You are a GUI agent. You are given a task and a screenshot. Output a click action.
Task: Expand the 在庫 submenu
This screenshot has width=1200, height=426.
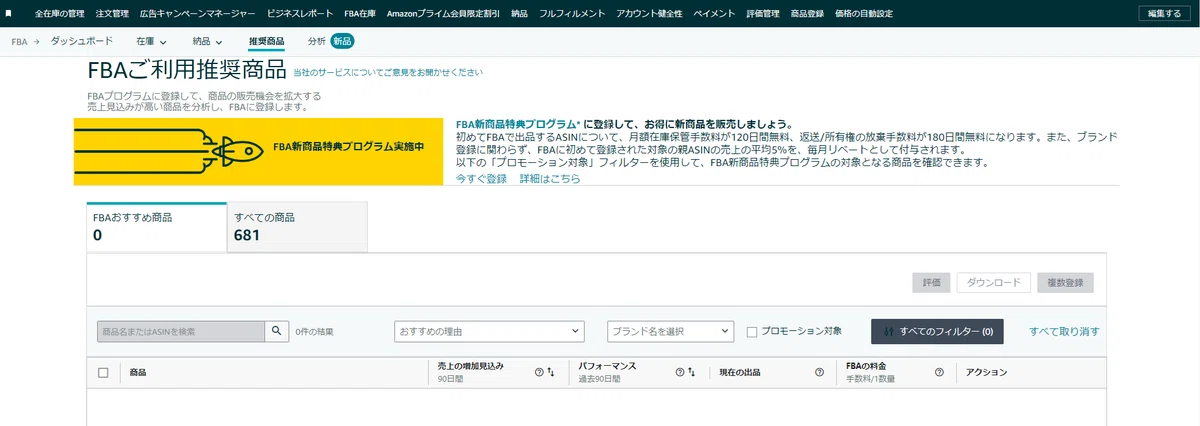tap(151, 41)
